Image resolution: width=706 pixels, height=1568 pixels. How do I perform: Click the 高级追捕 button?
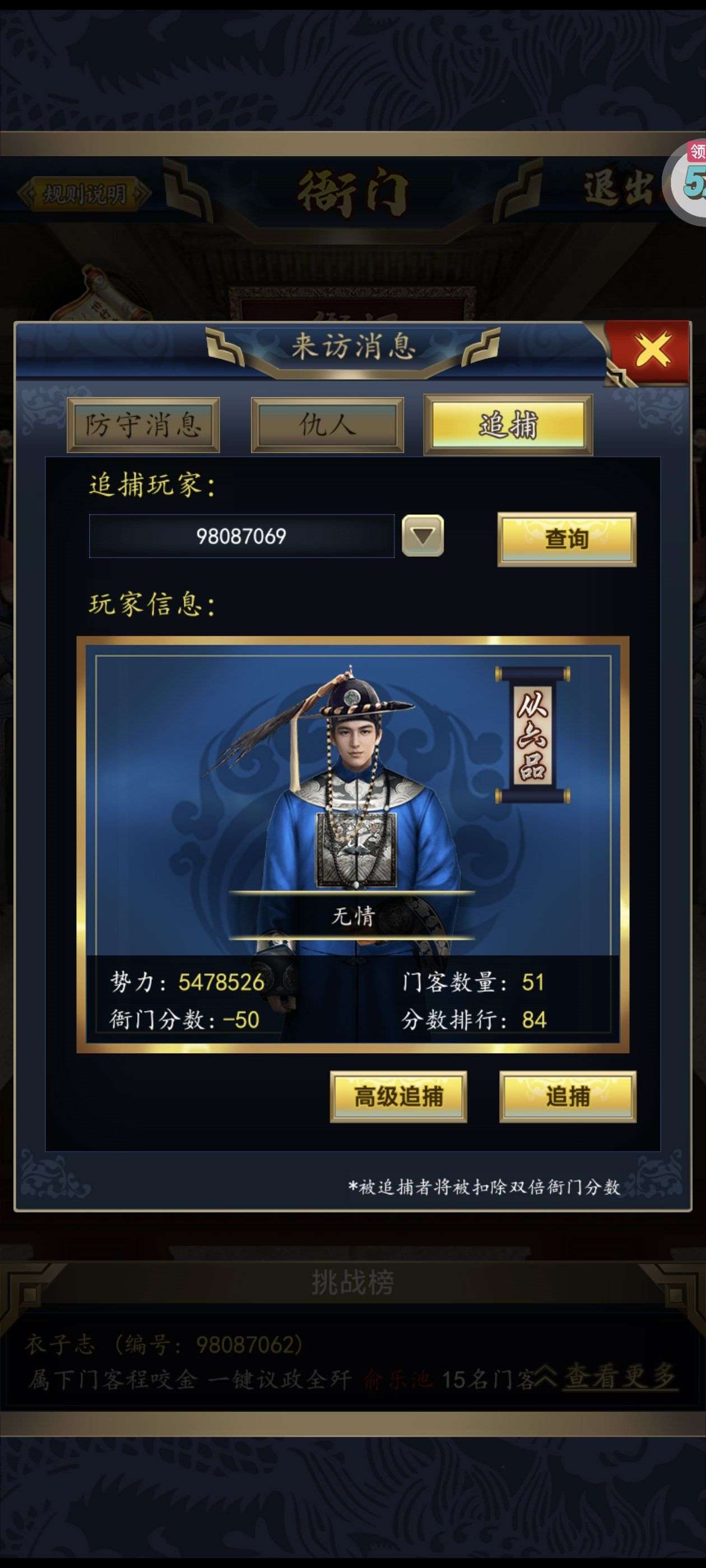pyautogui.click(x=398, y=1096)
